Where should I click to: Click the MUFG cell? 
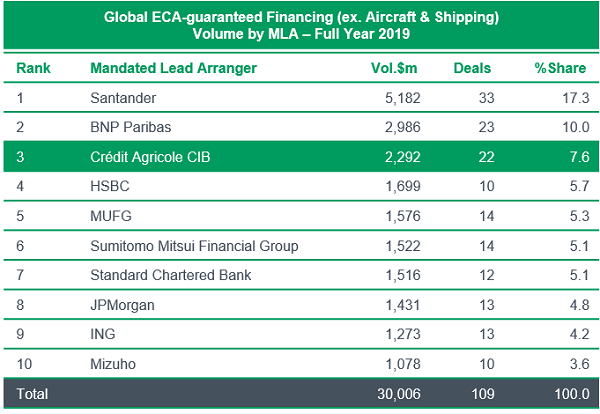pyautogui.click(x=110, y=217)
